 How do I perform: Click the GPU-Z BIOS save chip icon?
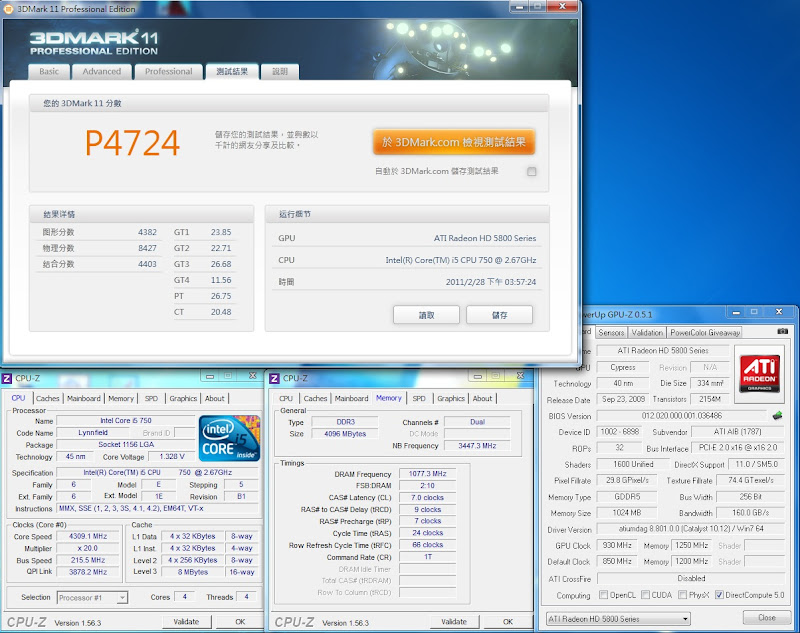[x=778, y=416]
